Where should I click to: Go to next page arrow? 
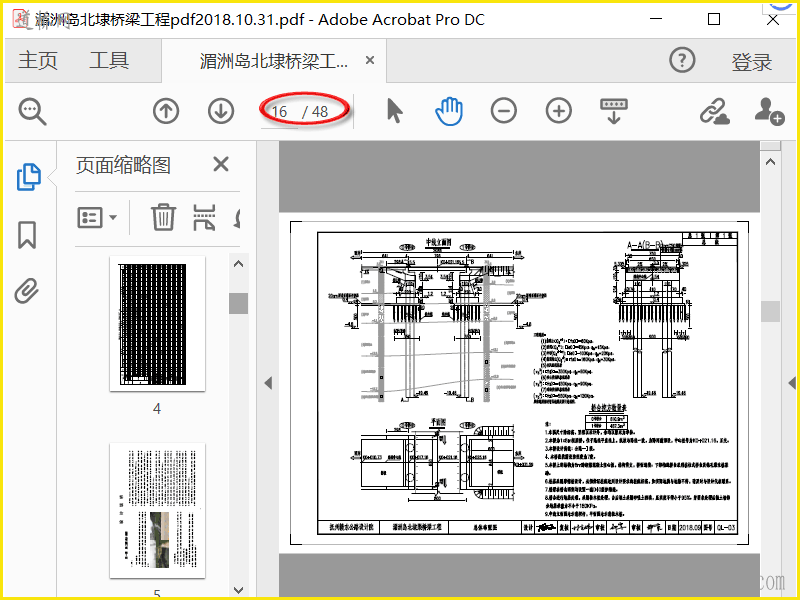221,111
